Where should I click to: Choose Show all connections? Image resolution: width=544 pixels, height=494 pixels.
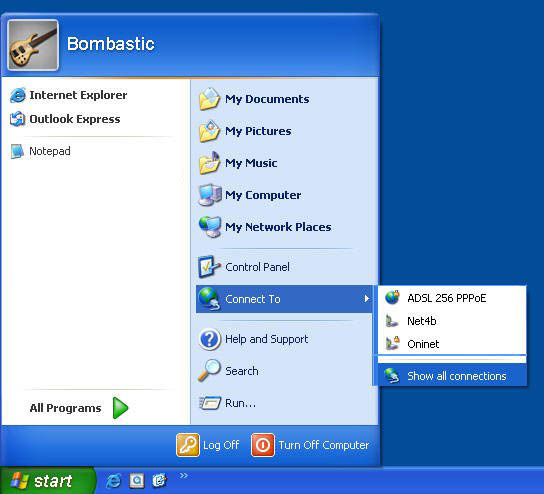pos(452,376)
